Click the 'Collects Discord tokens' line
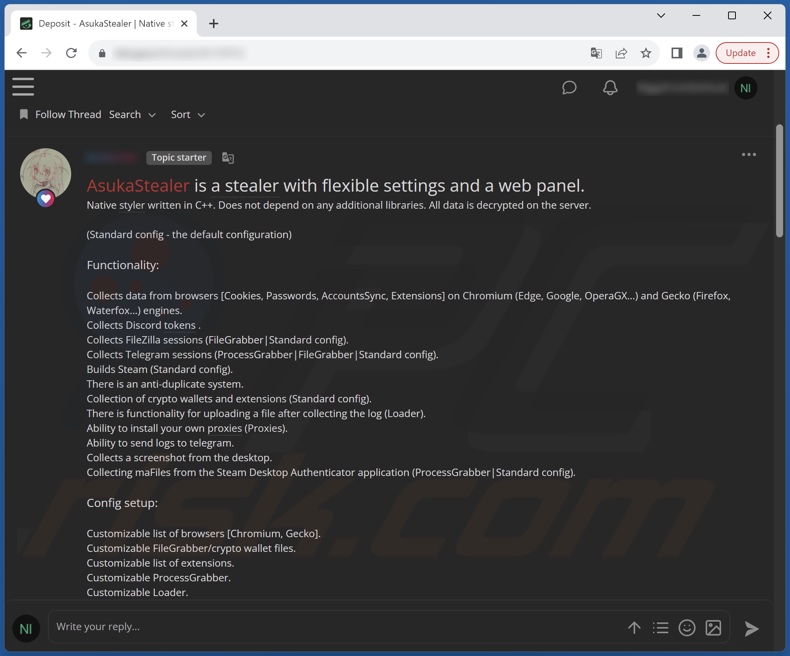 [x=144, y=325]
